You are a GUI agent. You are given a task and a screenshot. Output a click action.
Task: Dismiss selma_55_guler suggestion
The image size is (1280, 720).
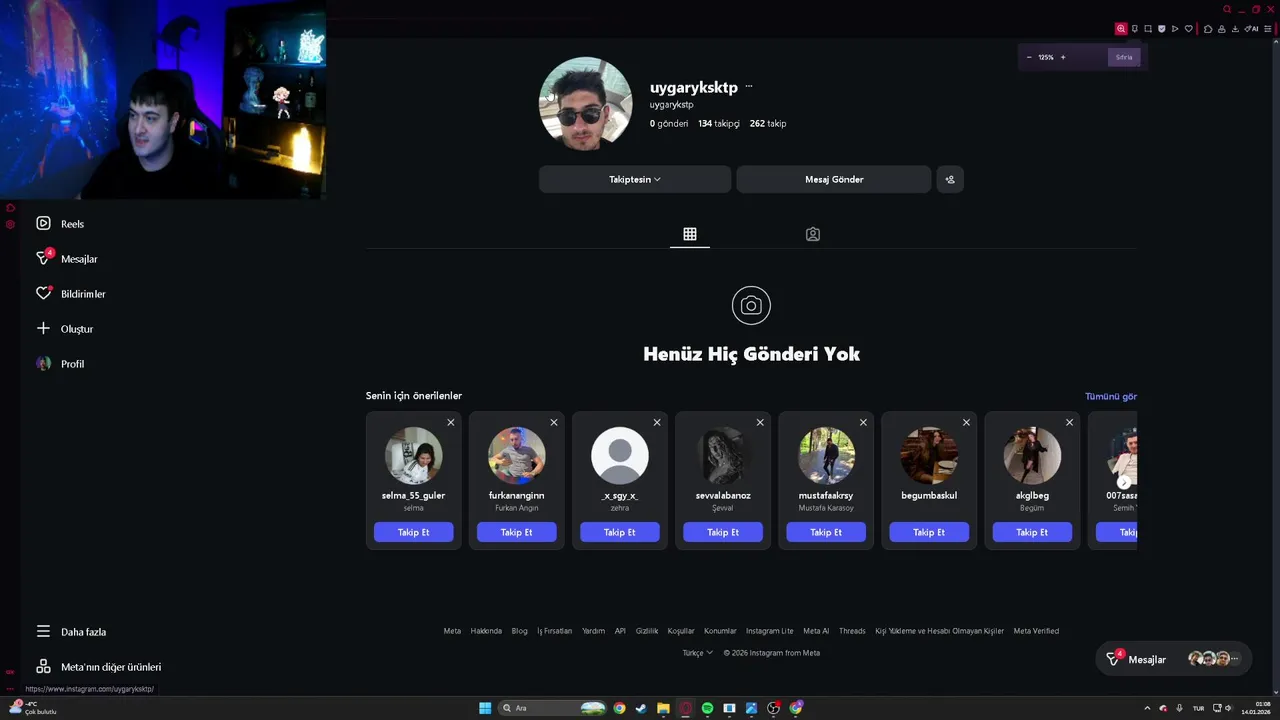click(451, 422)
